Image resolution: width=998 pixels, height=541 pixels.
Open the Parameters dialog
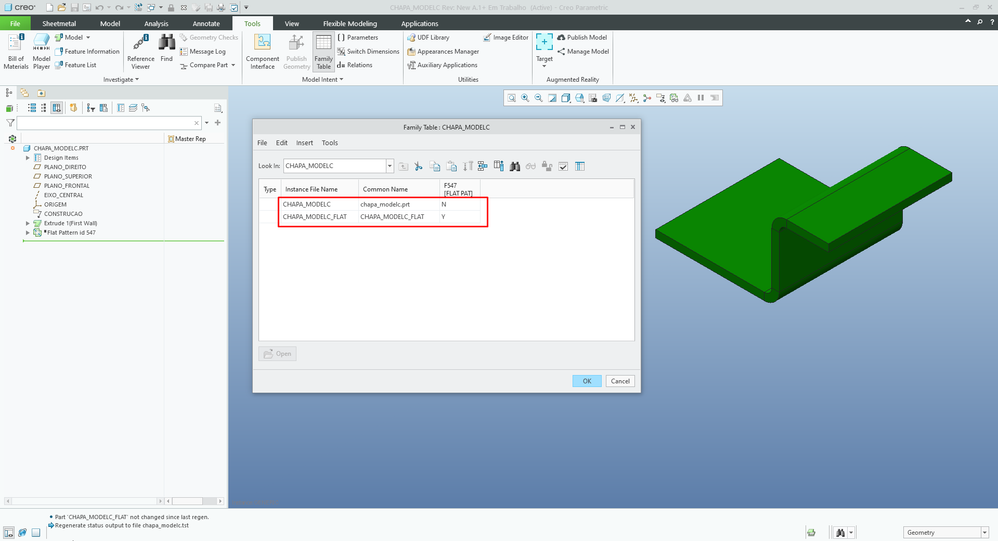pyautogui.click(x=358, y=38)
